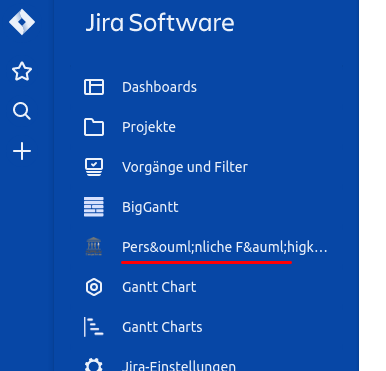Image resolution: width=386 pixels, height=371 pixels.
Task: Open Pers&ouml;nliche F&auml;higk… entry
Action: [225, 247]
